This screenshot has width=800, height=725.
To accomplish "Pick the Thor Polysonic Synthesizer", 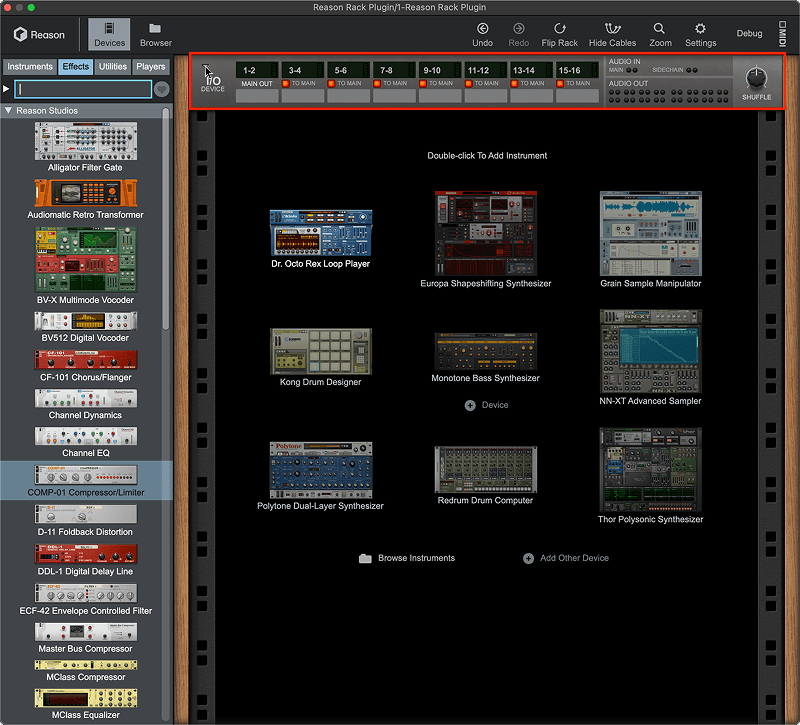I will [x=651, y=469].
